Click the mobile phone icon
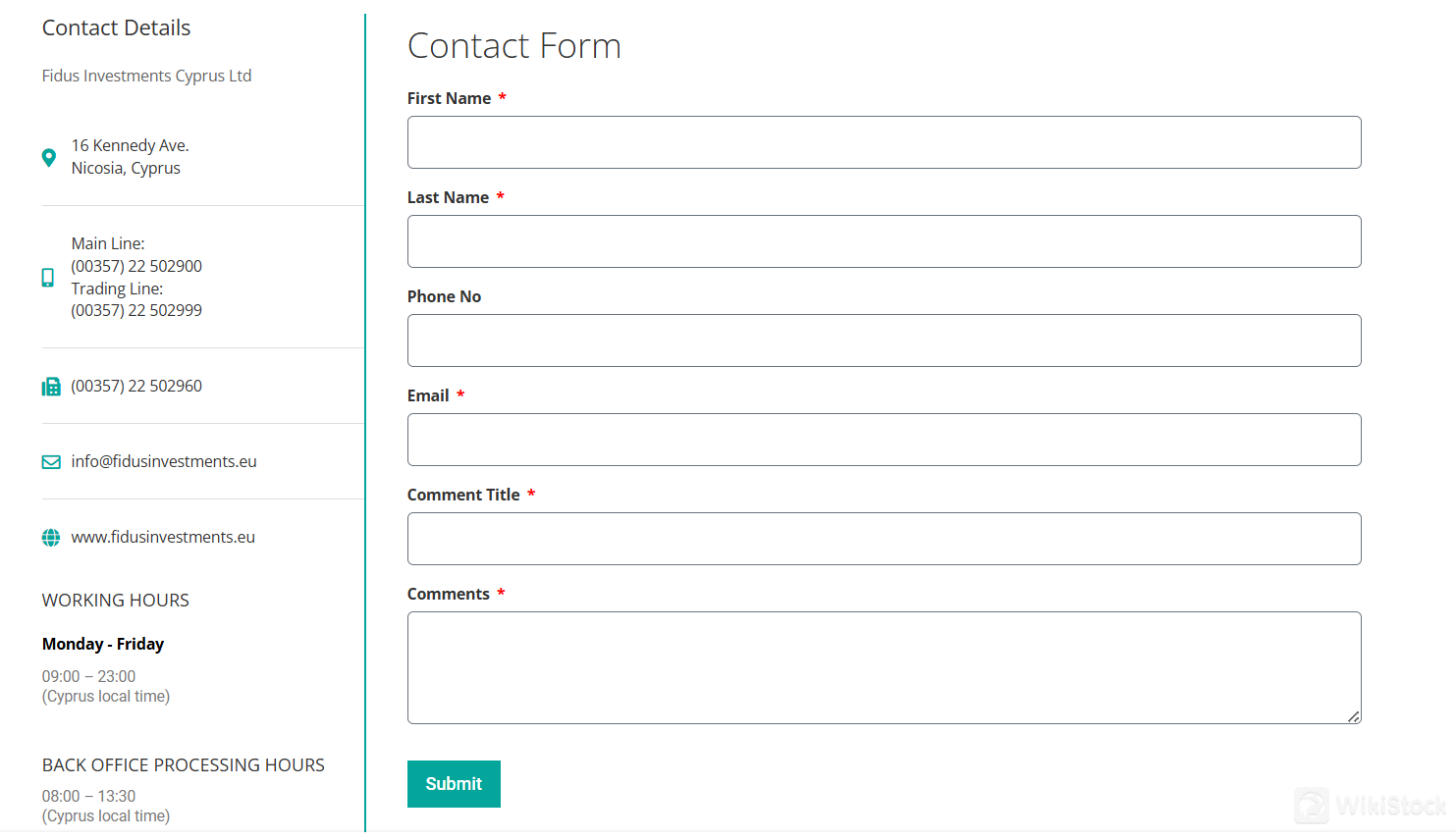Viewport: 1456px width, 840px height. 48,278
